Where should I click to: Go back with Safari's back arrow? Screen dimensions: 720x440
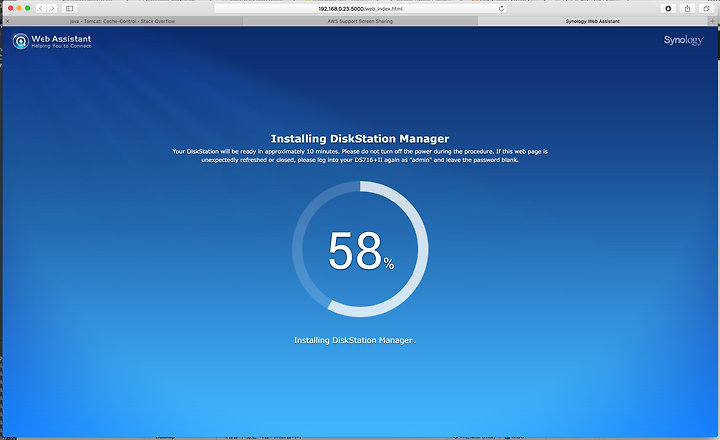[x=41, y=8]
